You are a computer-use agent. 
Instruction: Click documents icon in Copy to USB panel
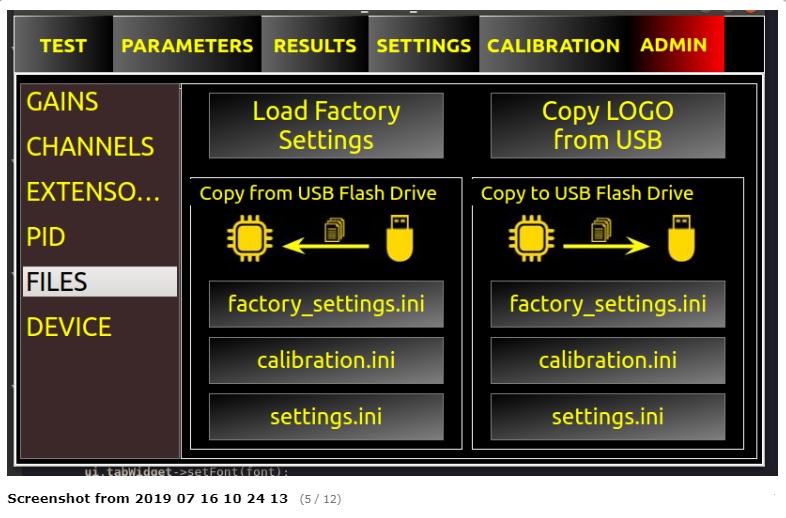(x=602, y=230)
